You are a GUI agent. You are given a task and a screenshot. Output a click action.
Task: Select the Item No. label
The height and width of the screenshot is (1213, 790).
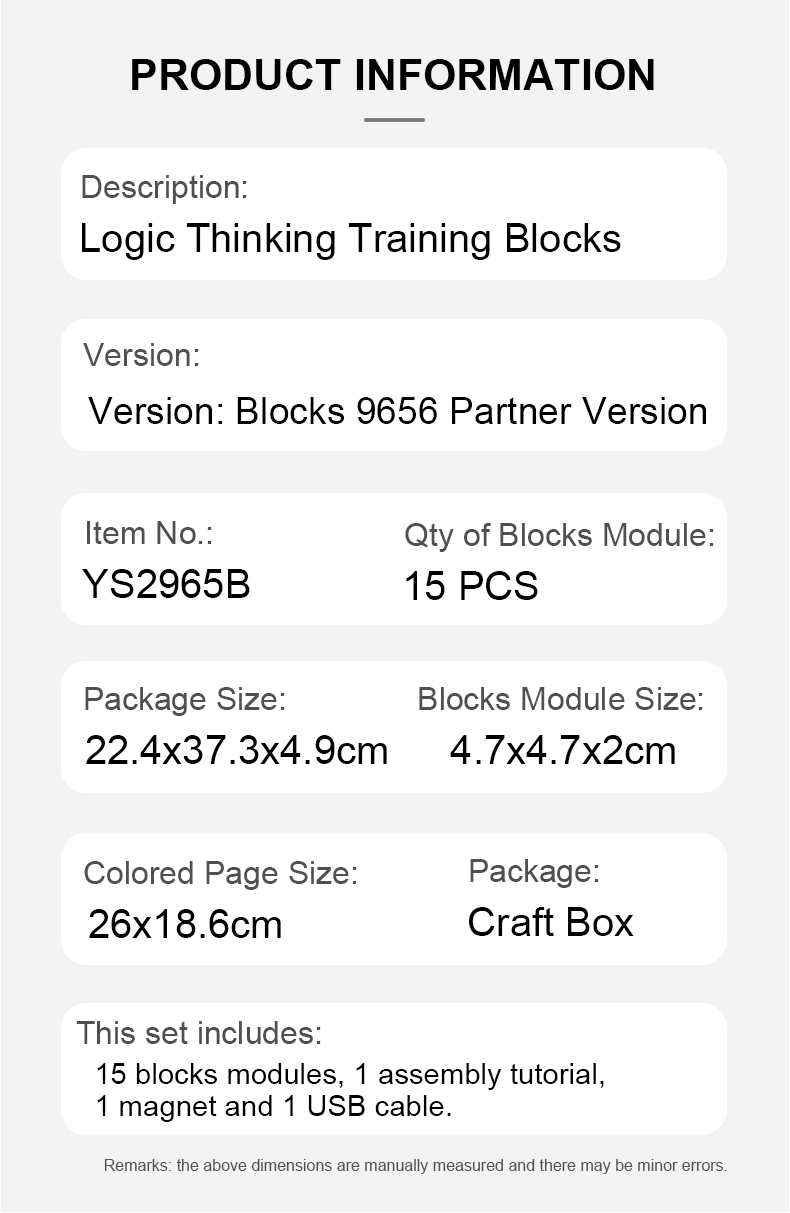click(x=148, y=533)
